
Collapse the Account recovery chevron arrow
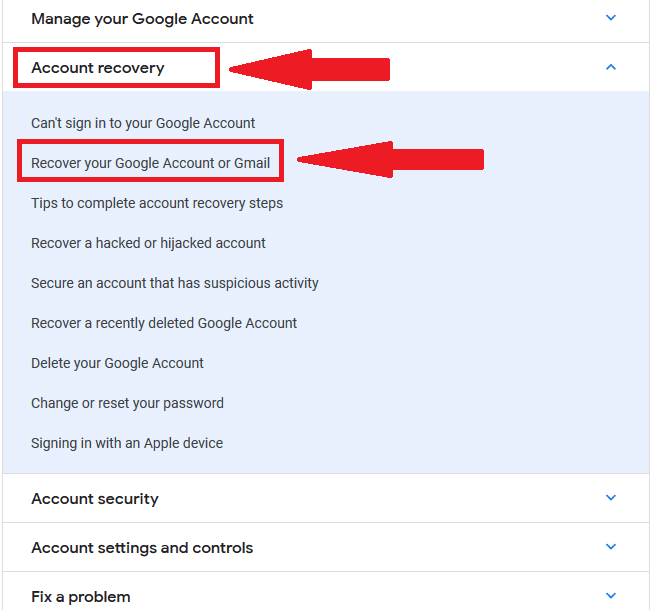(611, 67)
